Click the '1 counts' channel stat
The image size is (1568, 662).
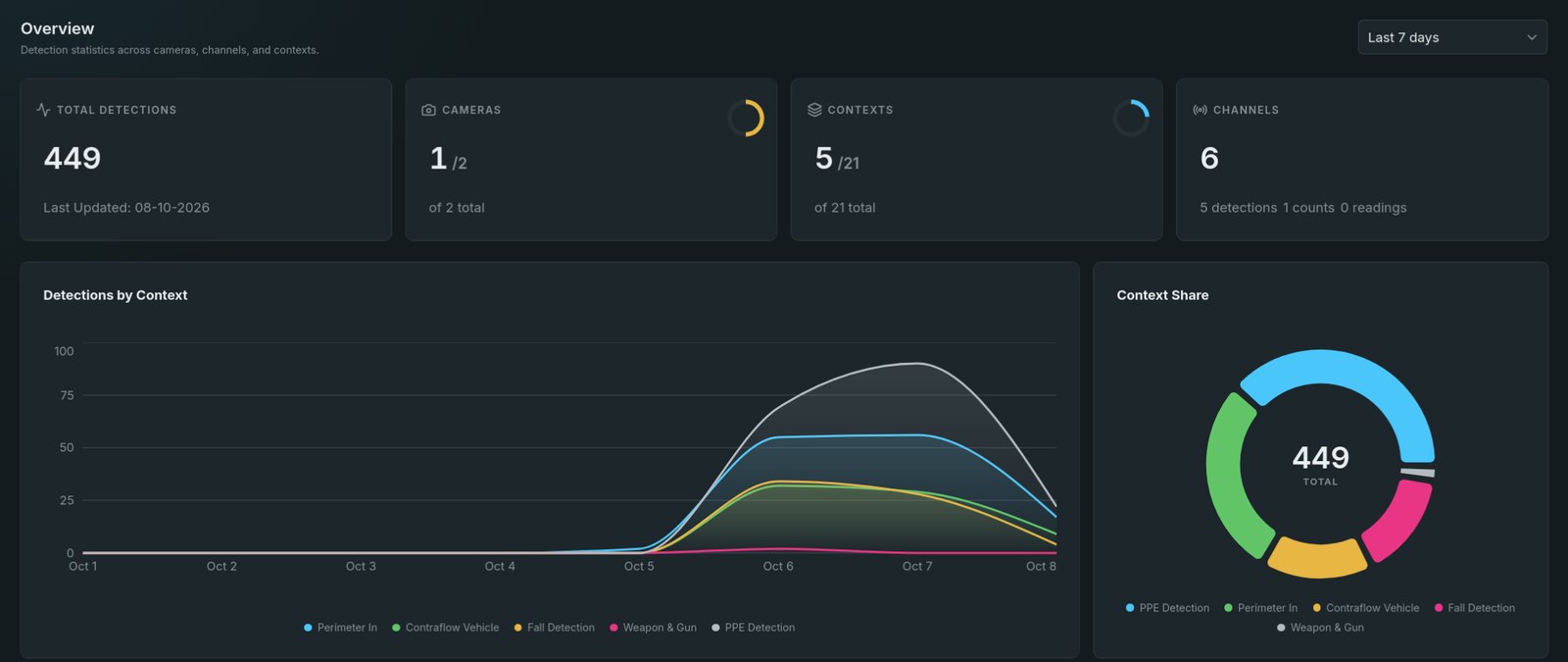point(1308,208)
